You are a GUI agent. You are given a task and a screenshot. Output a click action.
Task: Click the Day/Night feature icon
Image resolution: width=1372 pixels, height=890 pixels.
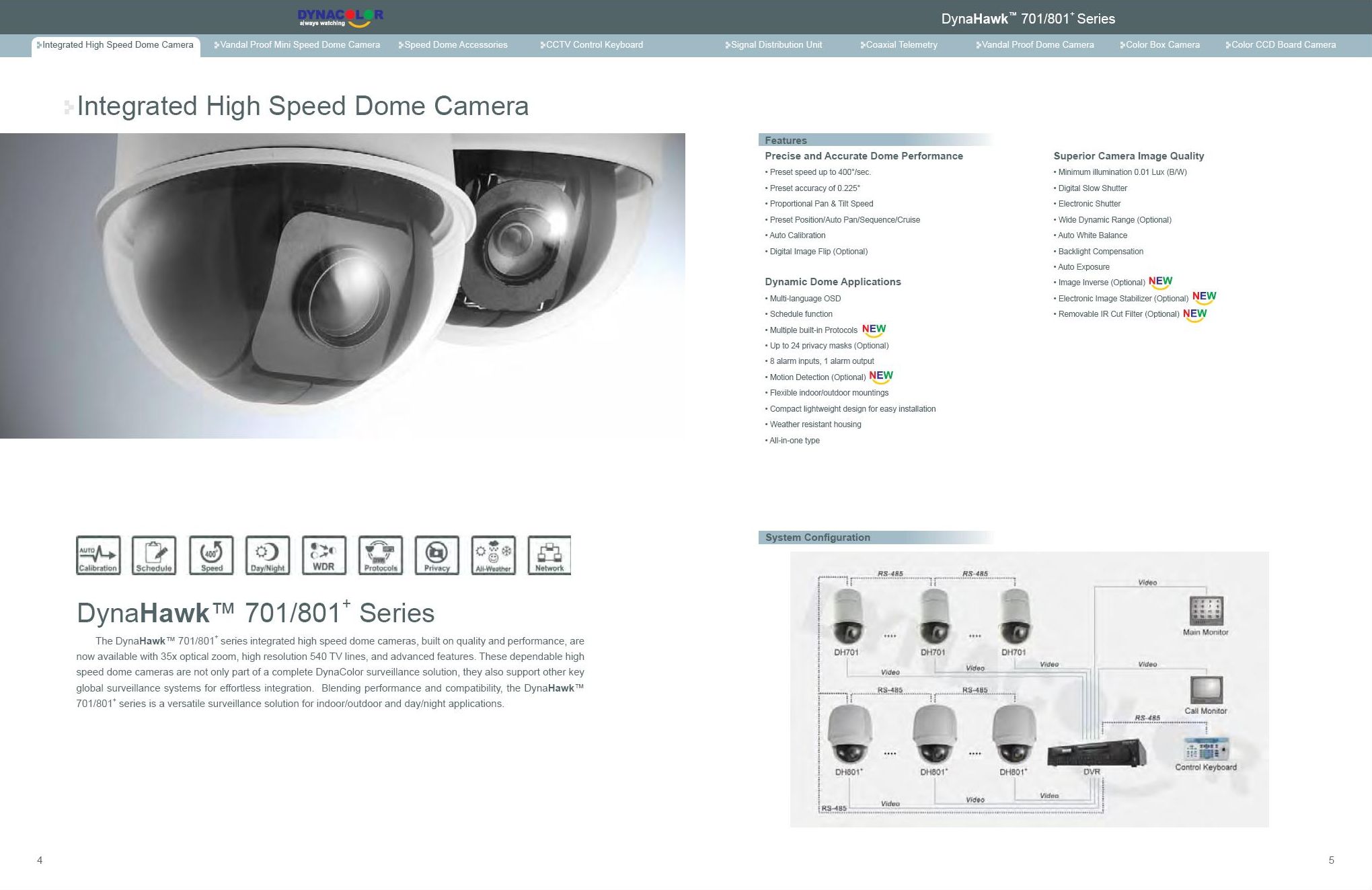[268, 555]
